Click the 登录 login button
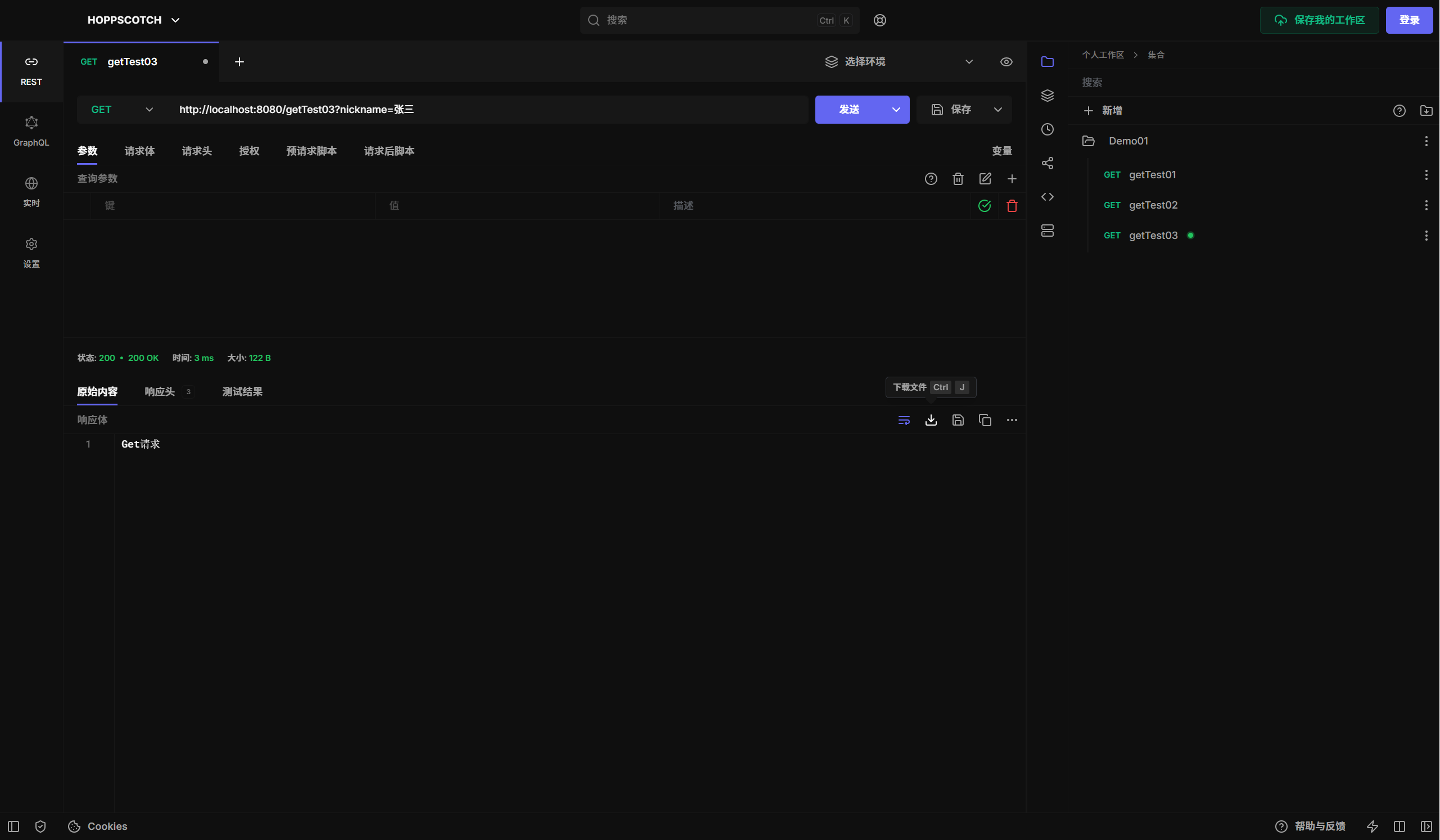This screenshot has height=840, width=1440. pyautogui.click(x=1409, y=20)
